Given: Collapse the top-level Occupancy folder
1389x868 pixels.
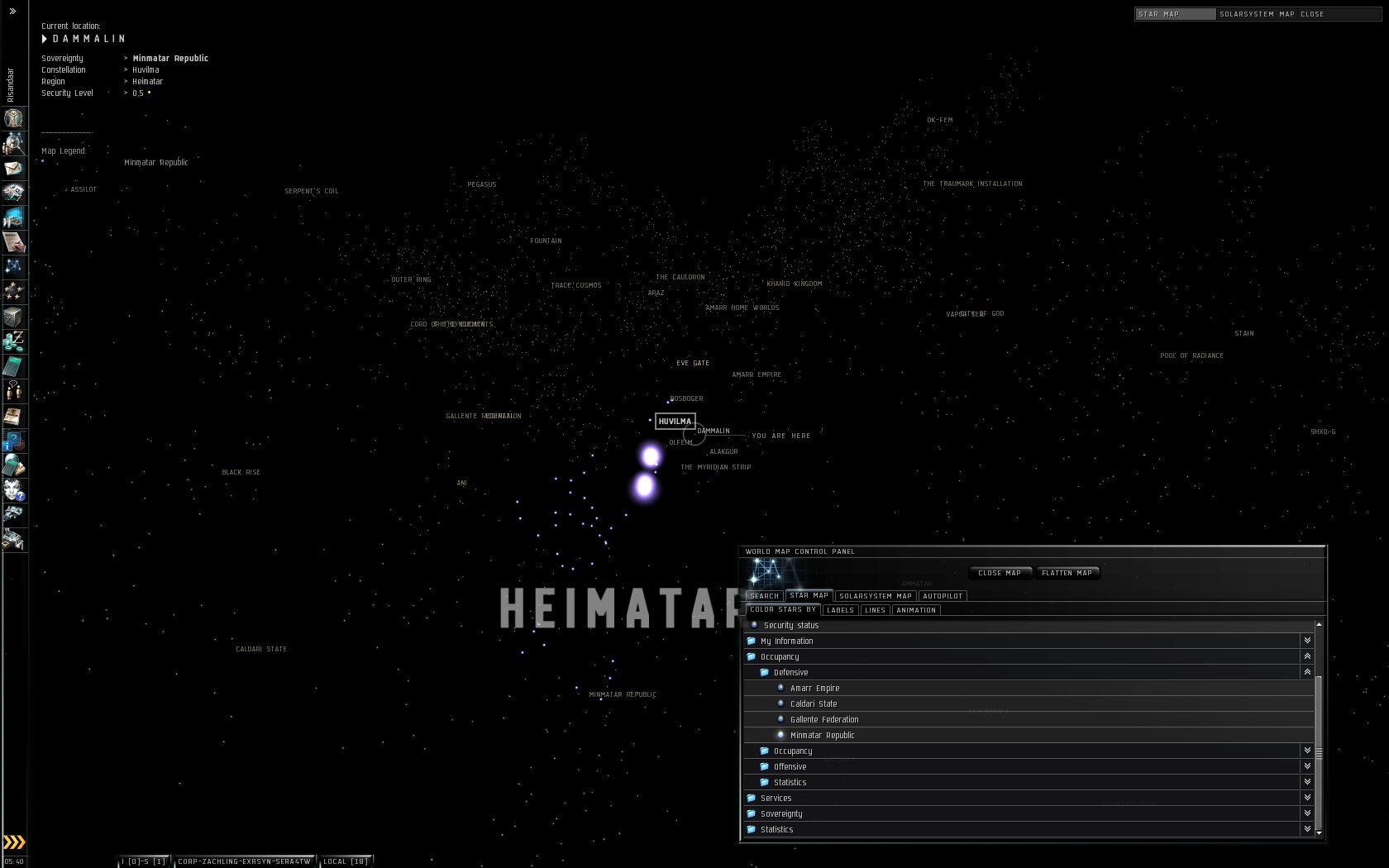Looking at the screenshot, I should [x=1307, y=656].
